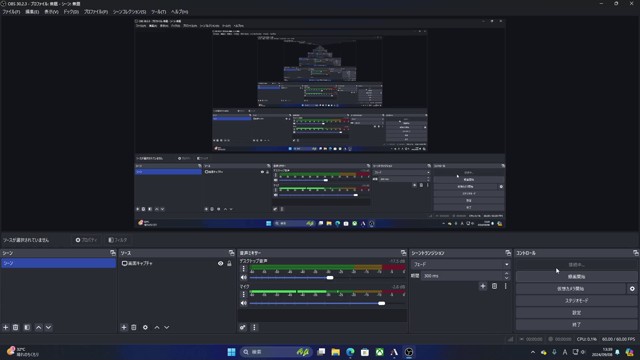The height and width of the screenshot is (360, 640).
Task: Click the マイク volume slider handle
Action: point(381,303)
